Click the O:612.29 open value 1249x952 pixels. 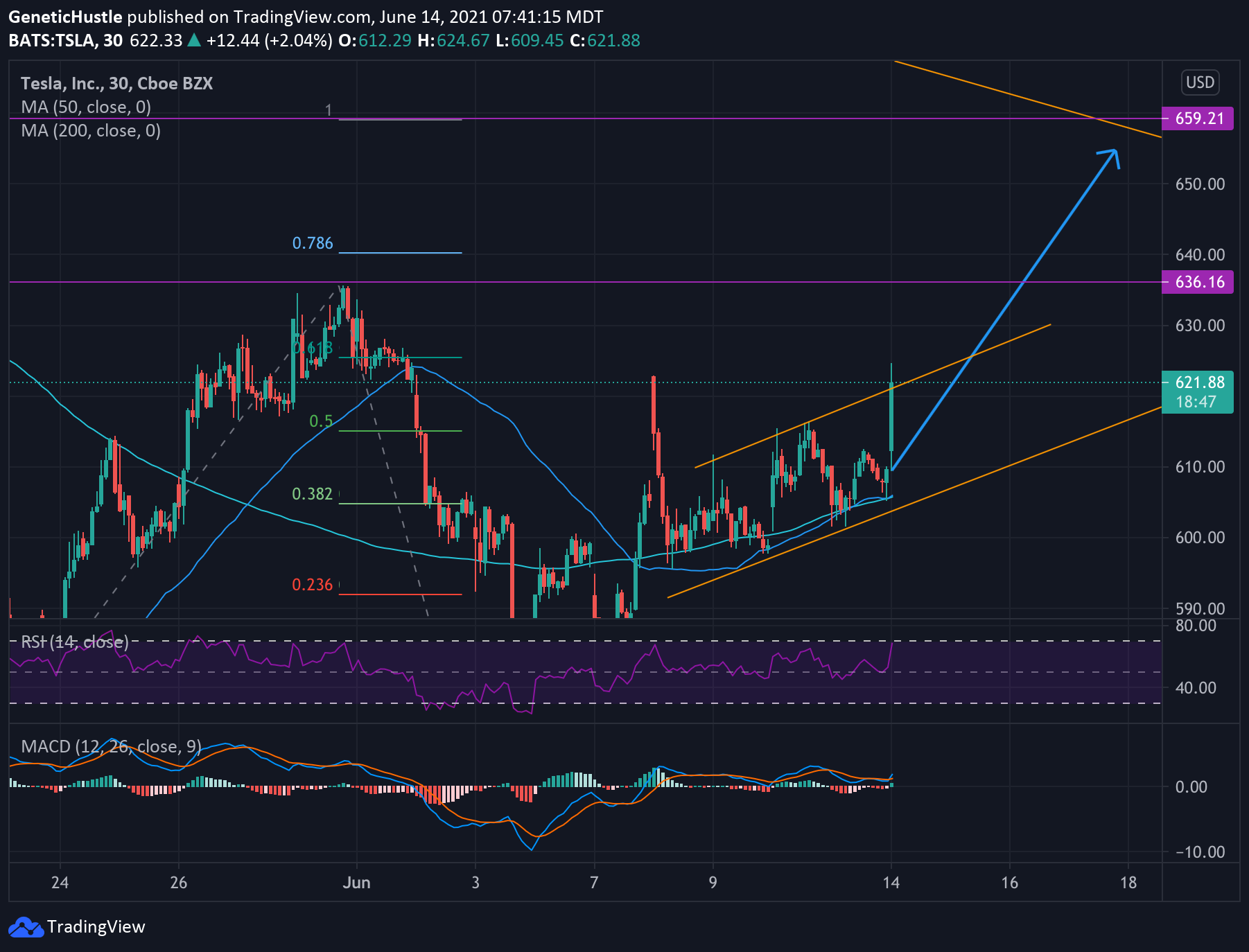coord(375,40)
